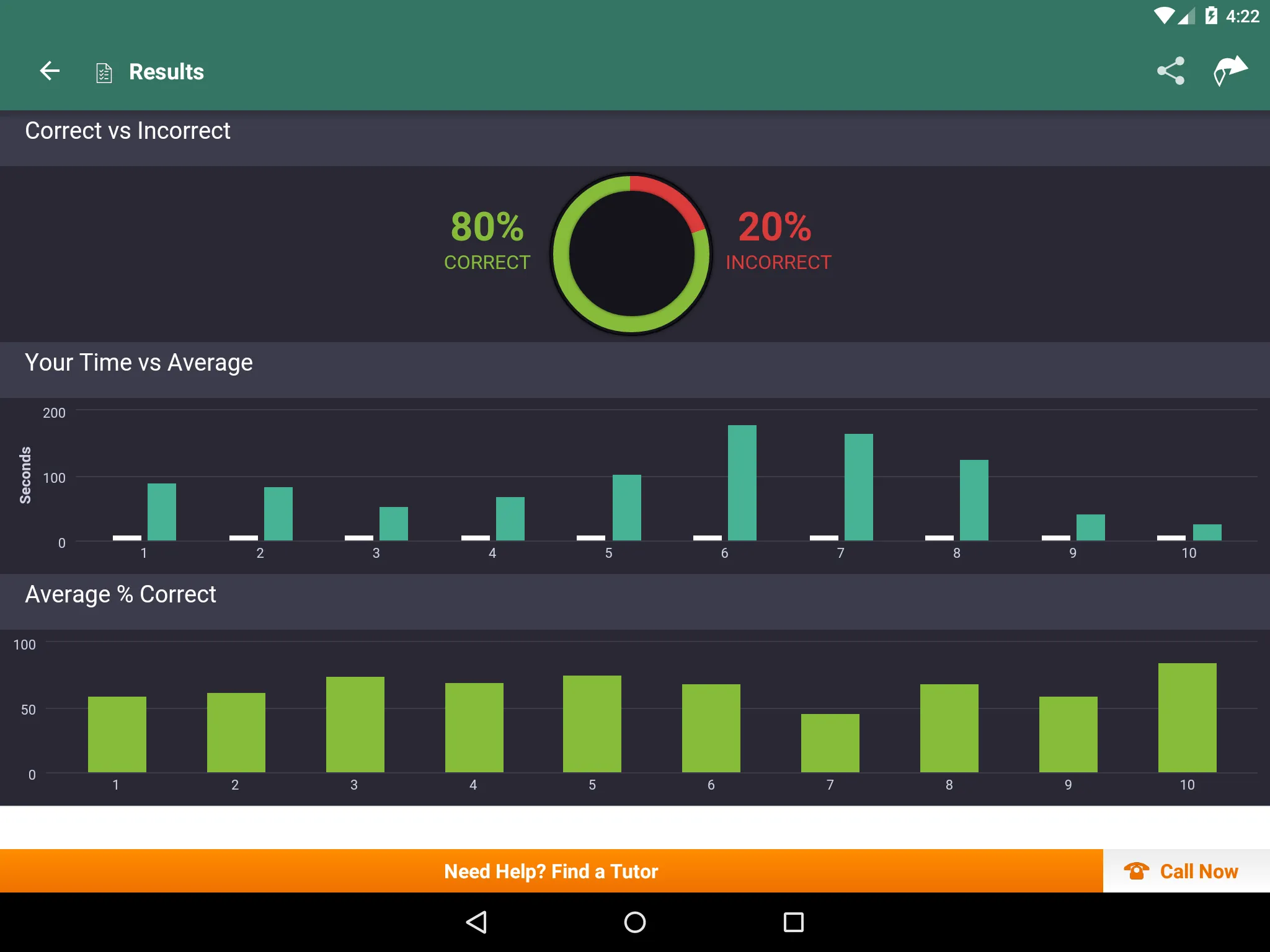Click the Android home button
The height and width of the screenshot is (952, 1270).
635,920
